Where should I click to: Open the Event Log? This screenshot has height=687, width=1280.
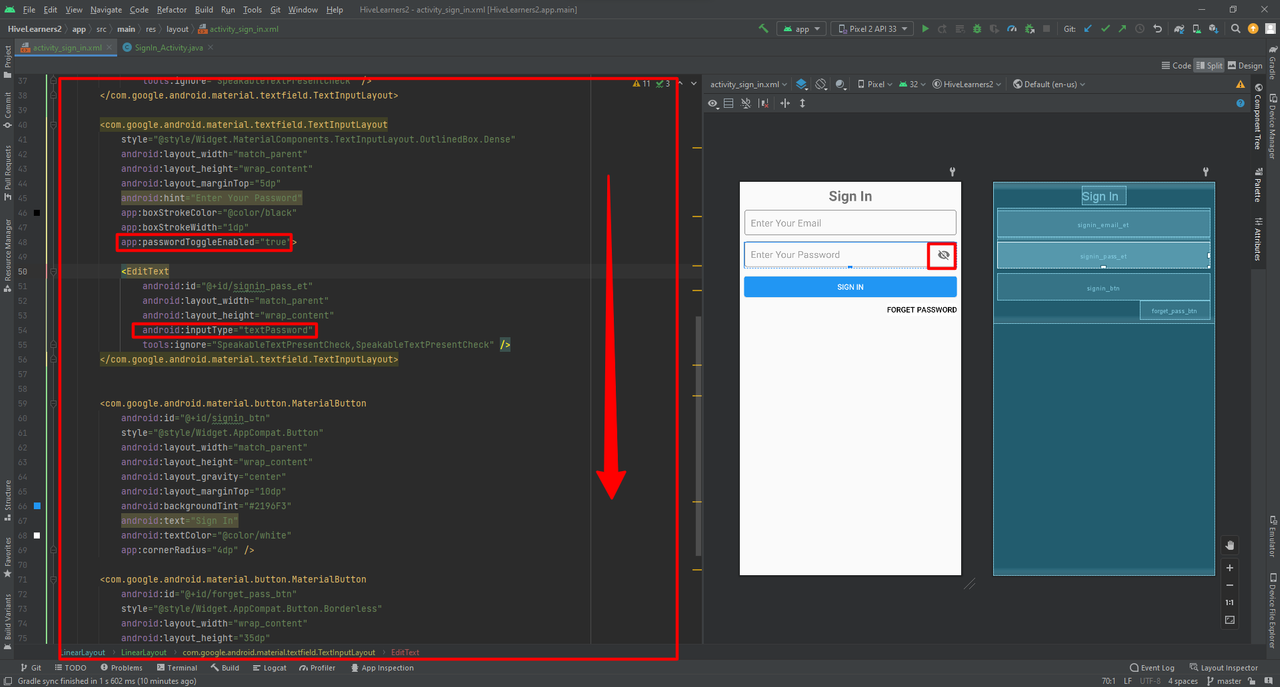[x=1152, y=668]
